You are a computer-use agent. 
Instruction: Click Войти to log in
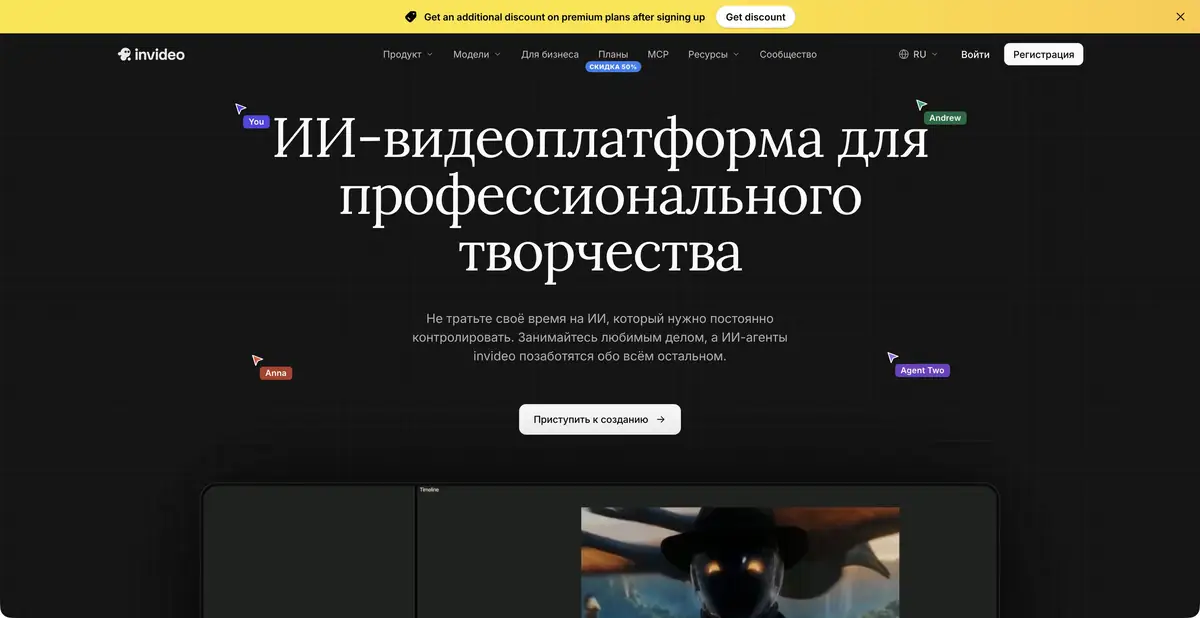tap(975, 54)
